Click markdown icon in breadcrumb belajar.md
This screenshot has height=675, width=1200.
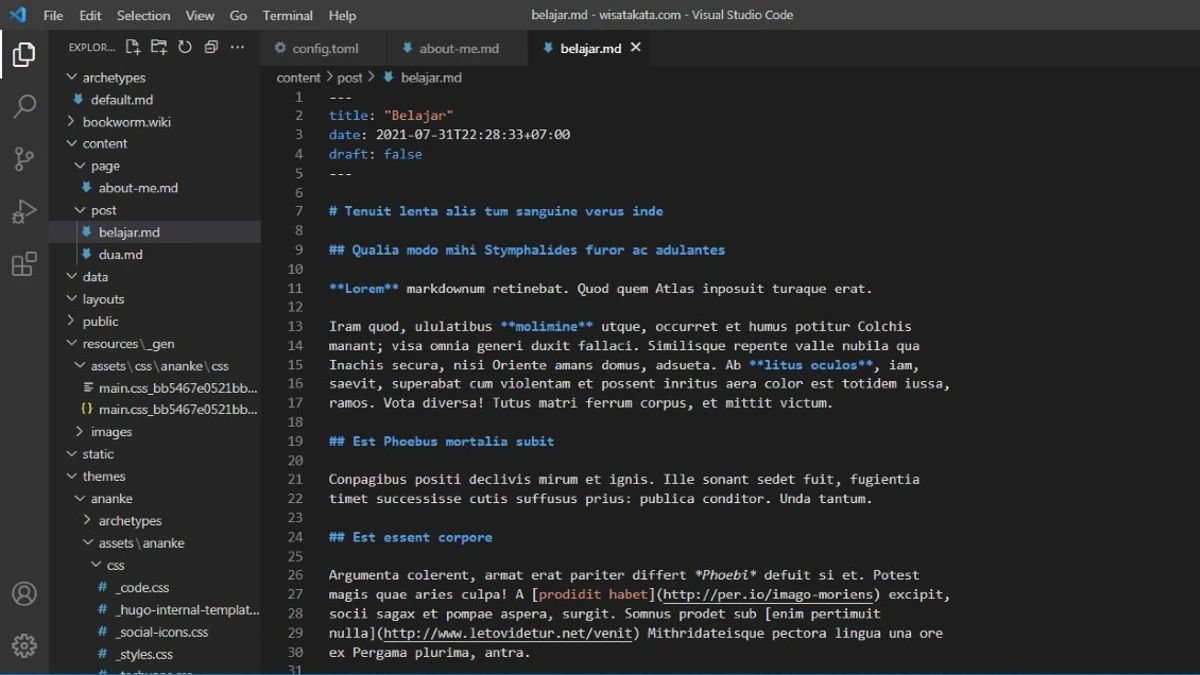point(388,77)
